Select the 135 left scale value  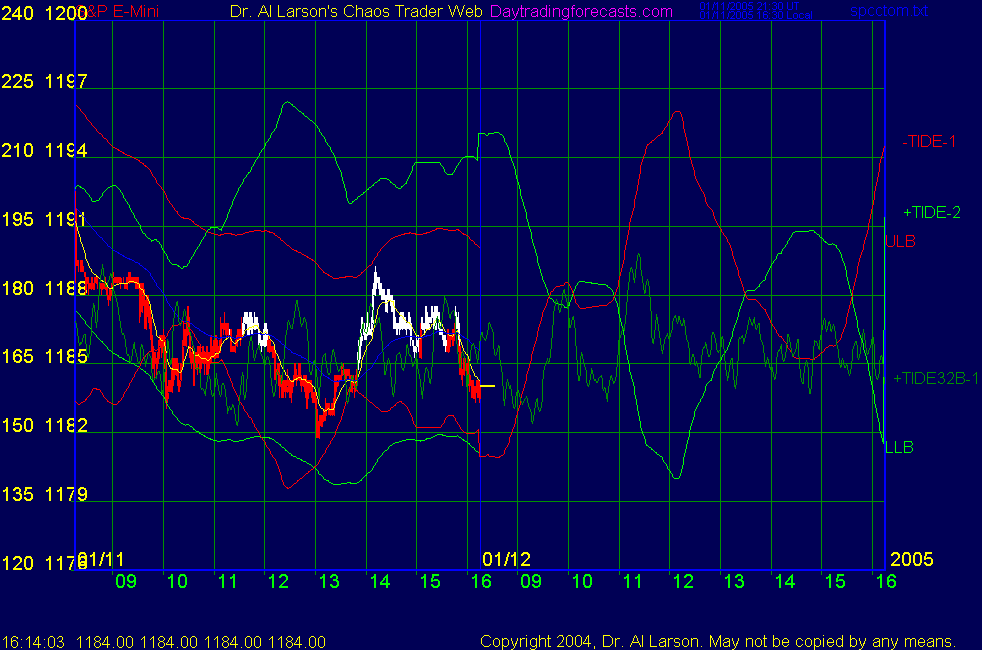point(19,495)
